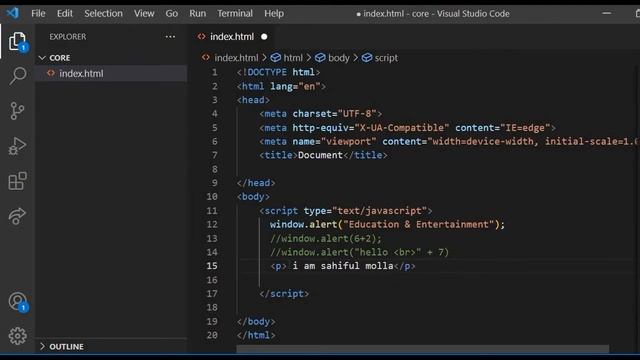Switch to the index.html editor tab
The image size is (640, 360).
tap(231, 37)
